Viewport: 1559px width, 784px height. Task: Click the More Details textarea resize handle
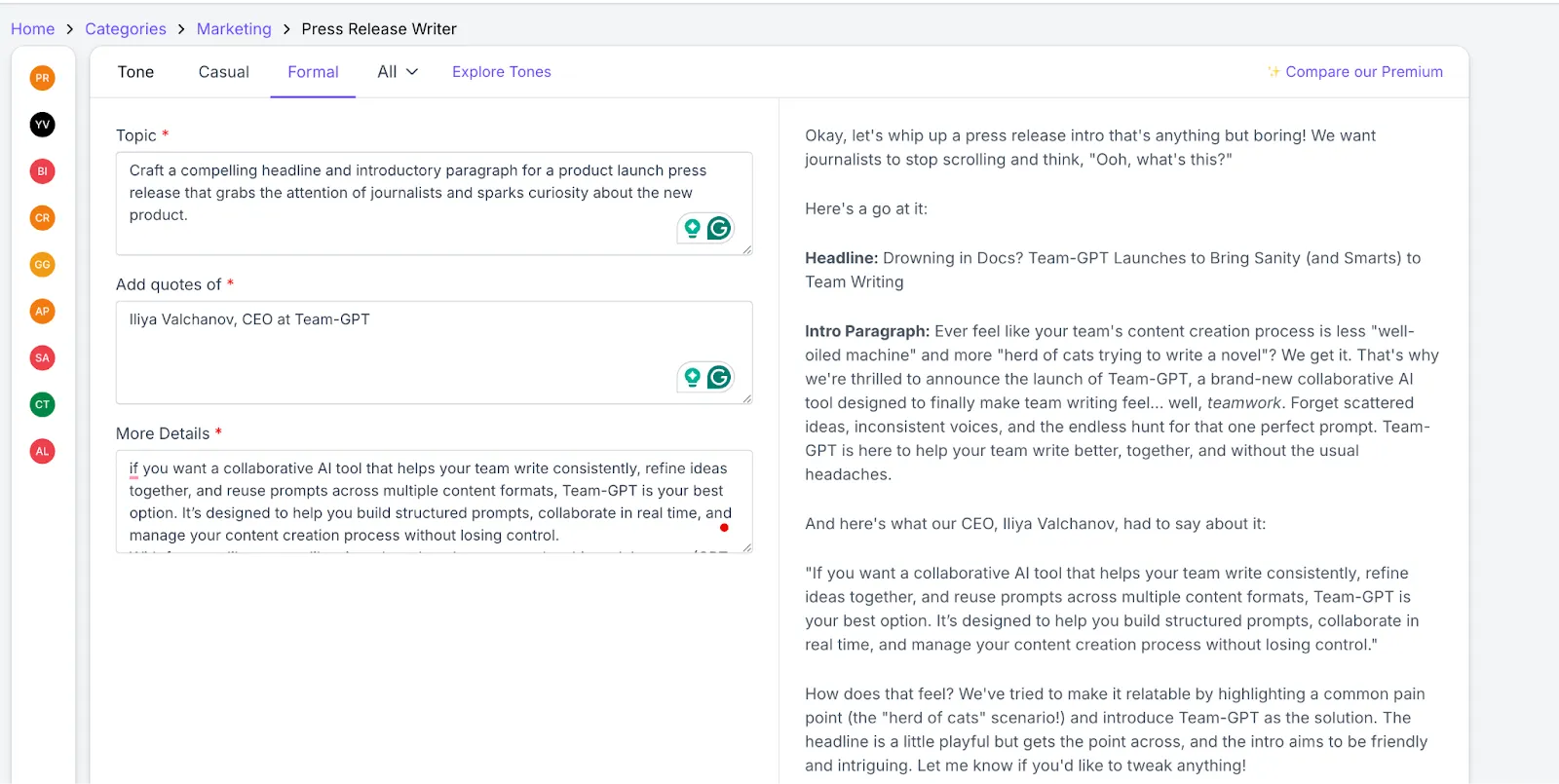coord(747,548)
